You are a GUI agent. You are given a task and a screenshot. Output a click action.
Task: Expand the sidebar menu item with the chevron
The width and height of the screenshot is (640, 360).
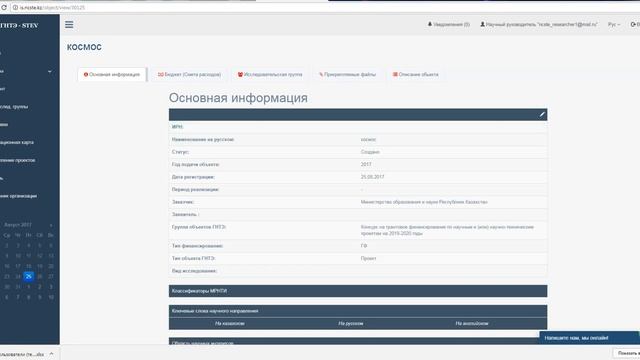pyautogui.click(x=50, y=71)
